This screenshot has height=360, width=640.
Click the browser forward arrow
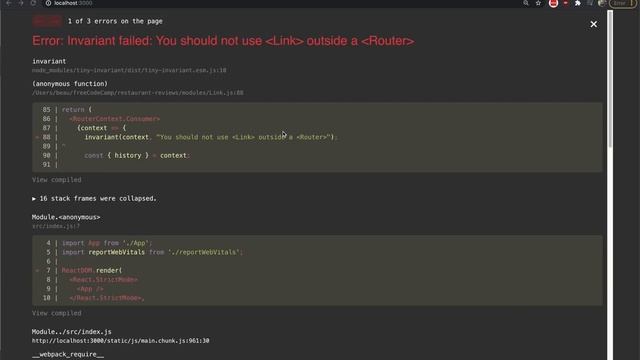coord(21,3)
